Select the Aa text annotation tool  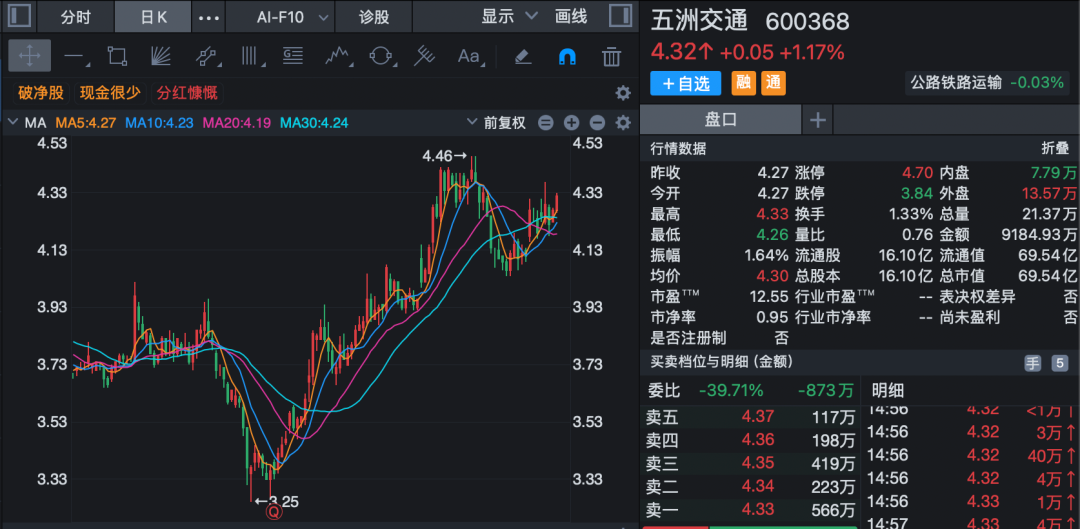coord(469,56)
